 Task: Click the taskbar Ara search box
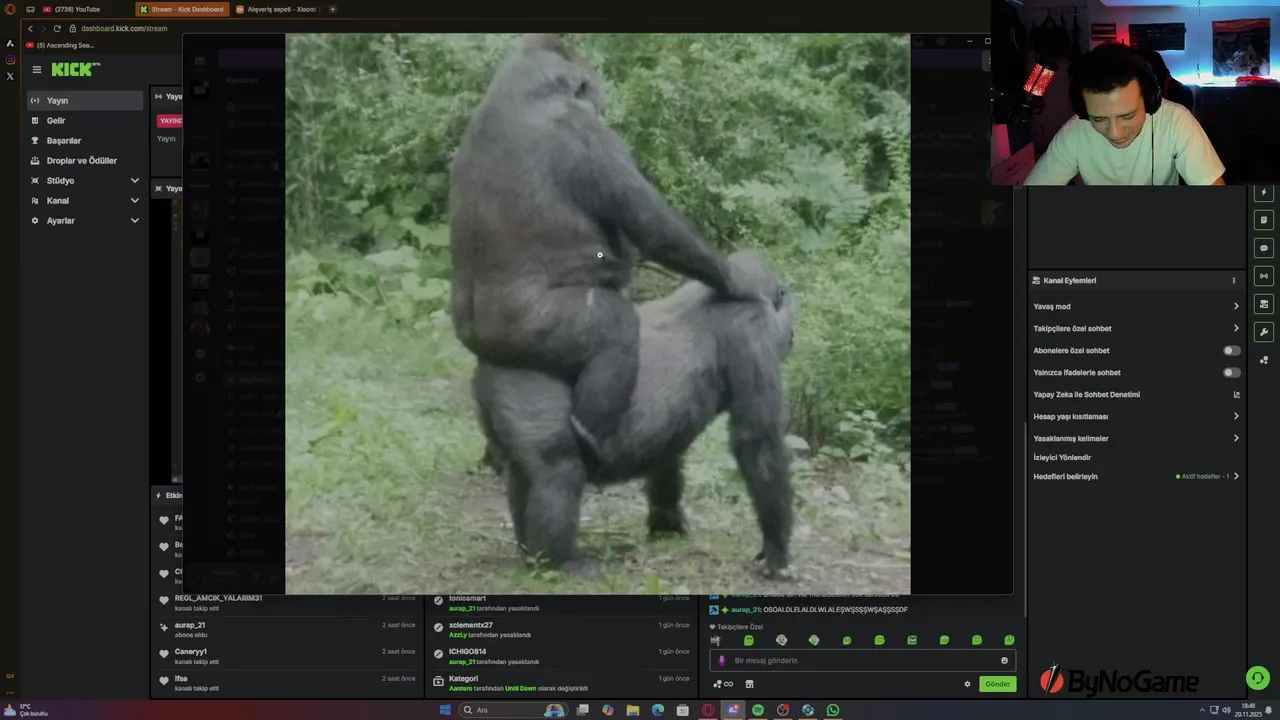[x=513, y=710]
